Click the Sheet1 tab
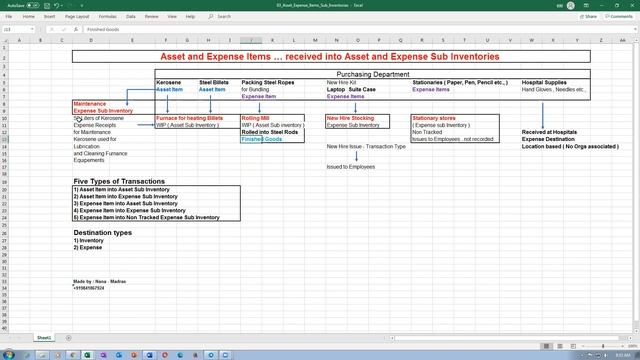The image size is (640, 360). point(44,338)
